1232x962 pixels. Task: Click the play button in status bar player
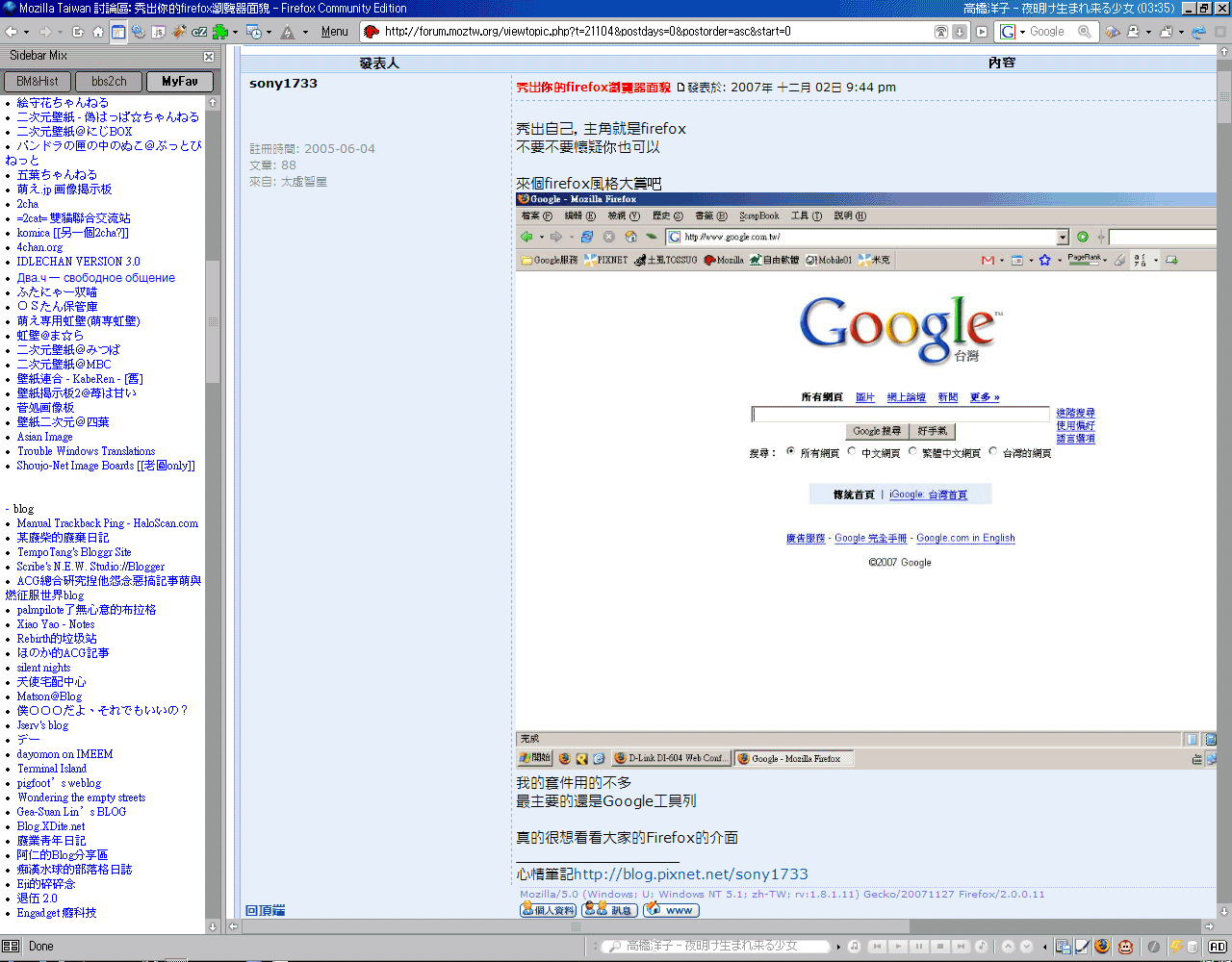(899, 947)
